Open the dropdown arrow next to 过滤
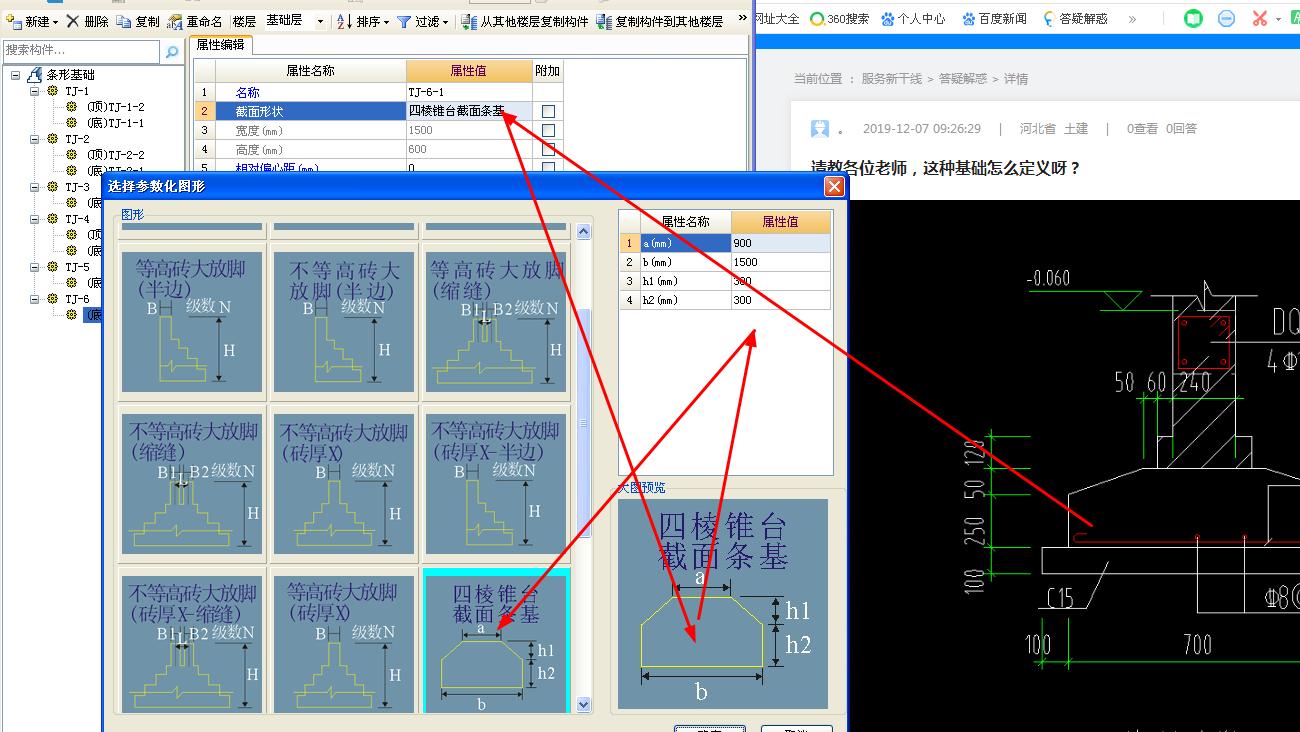 tap(446, 22)
